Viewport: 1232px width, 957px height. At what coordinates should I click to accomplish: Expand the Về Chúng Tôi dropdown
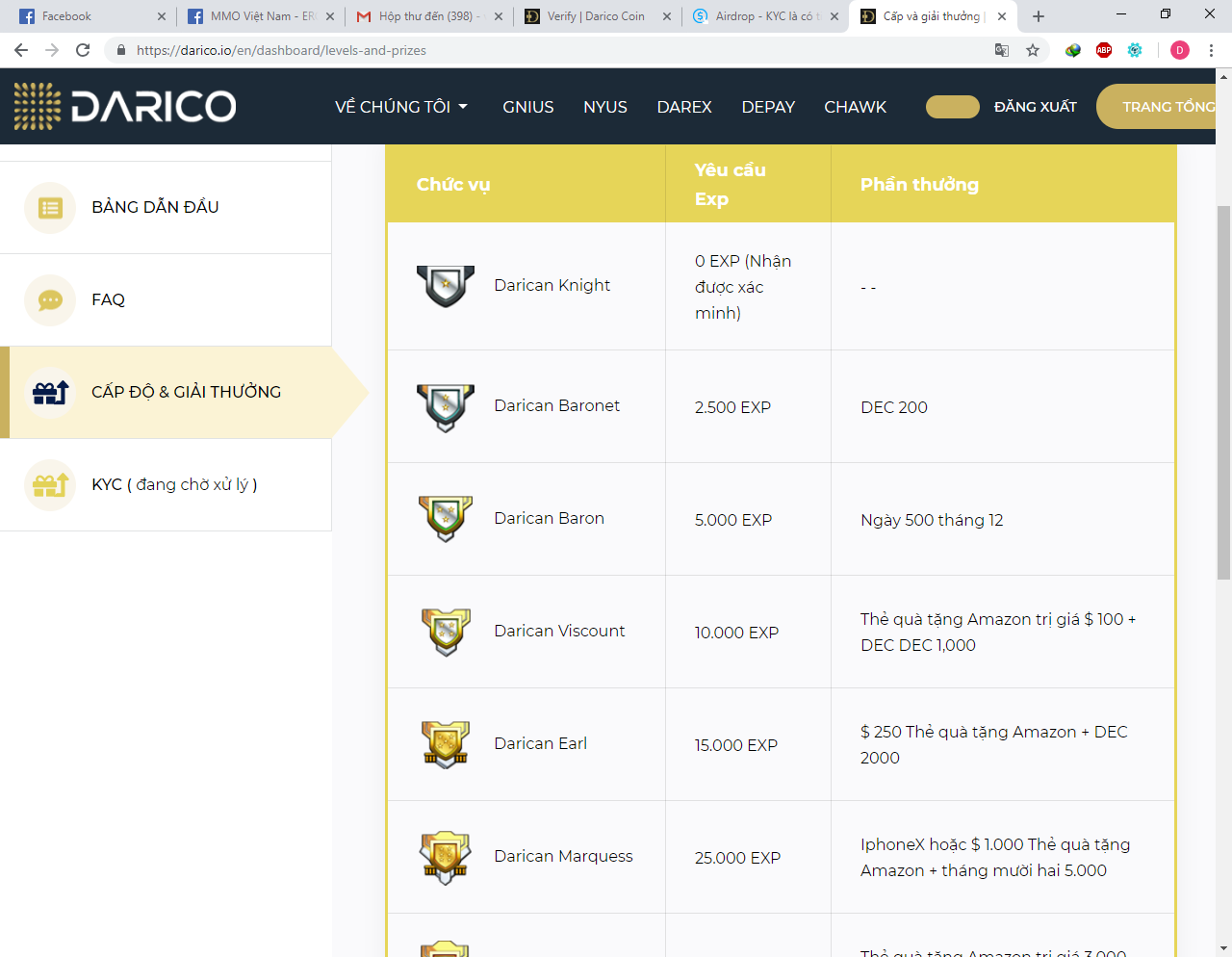pyautogui.click(x=401, y=107)
